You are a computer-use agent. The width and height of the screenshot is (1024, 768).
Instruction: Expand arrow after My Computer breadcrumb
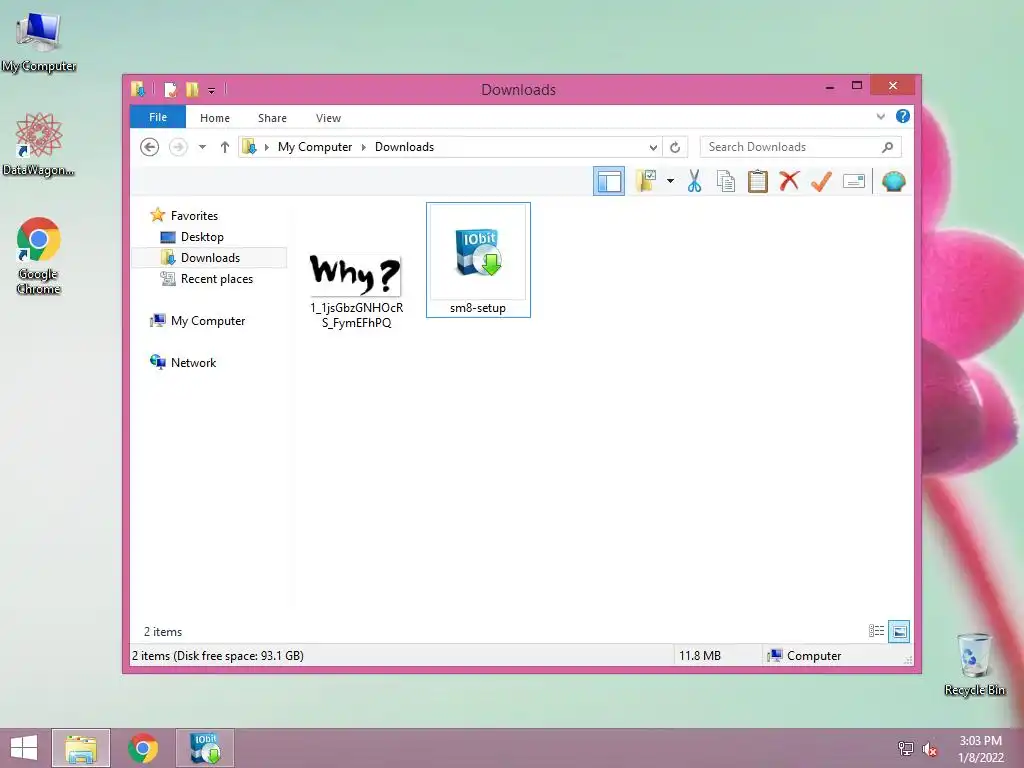coord(364,147)
